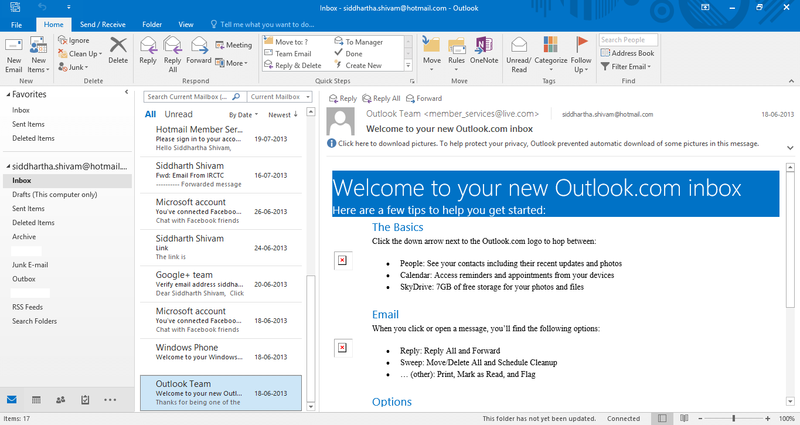Collapse the Favorites section
This screenshot has height=425, width=800.
(x=8, y=94)
